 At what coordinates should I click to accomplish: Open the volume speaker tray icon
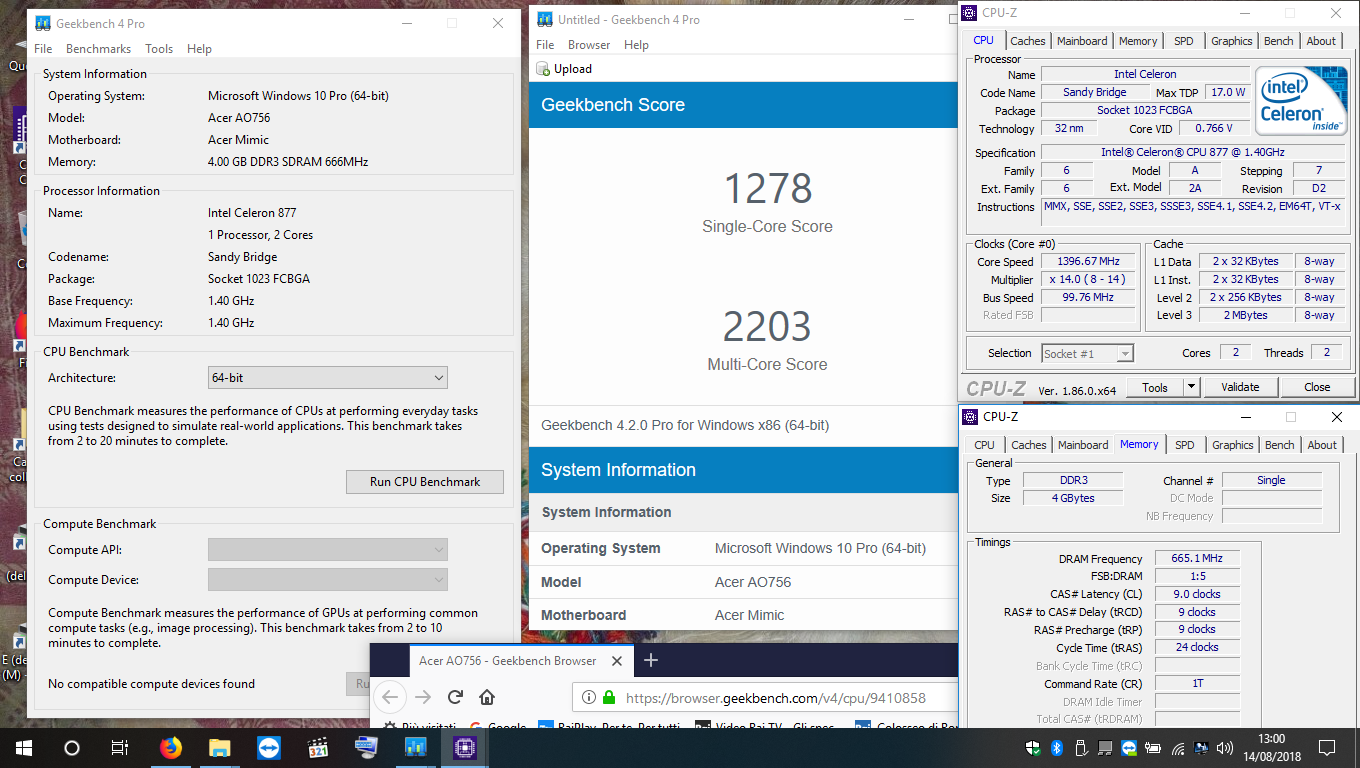pos(1226,748)
